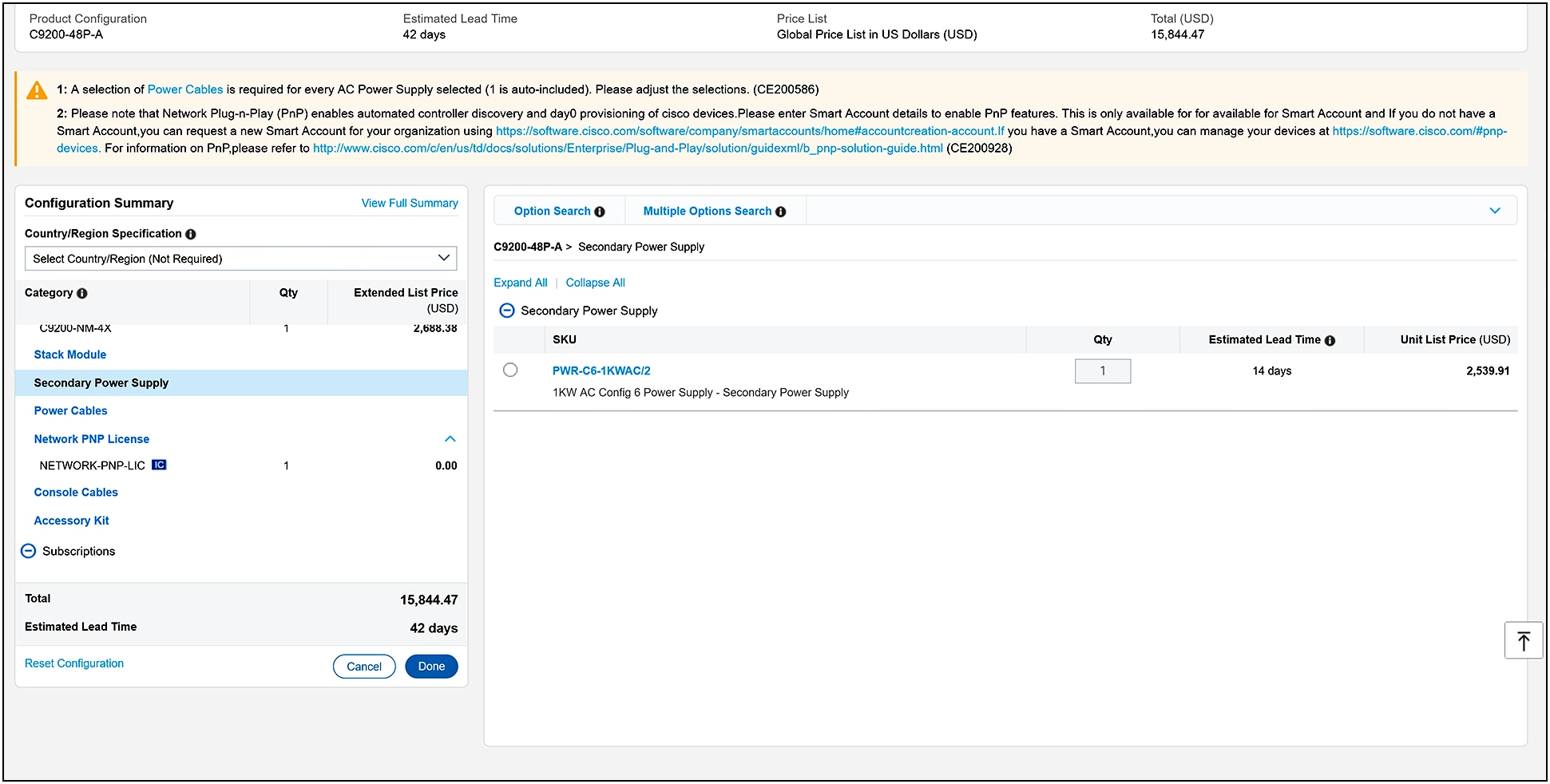Click info icon next to Country/Region Specification
The width and height of the screenshot is (1550, 784).
click(191, 234)
